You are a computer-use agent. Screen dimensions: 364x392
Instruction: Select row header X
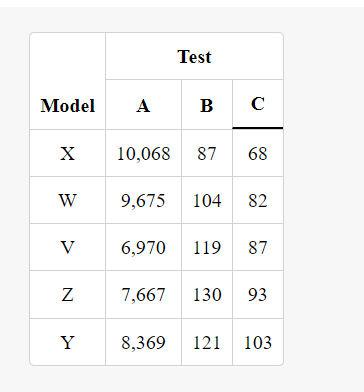point(68,153)
